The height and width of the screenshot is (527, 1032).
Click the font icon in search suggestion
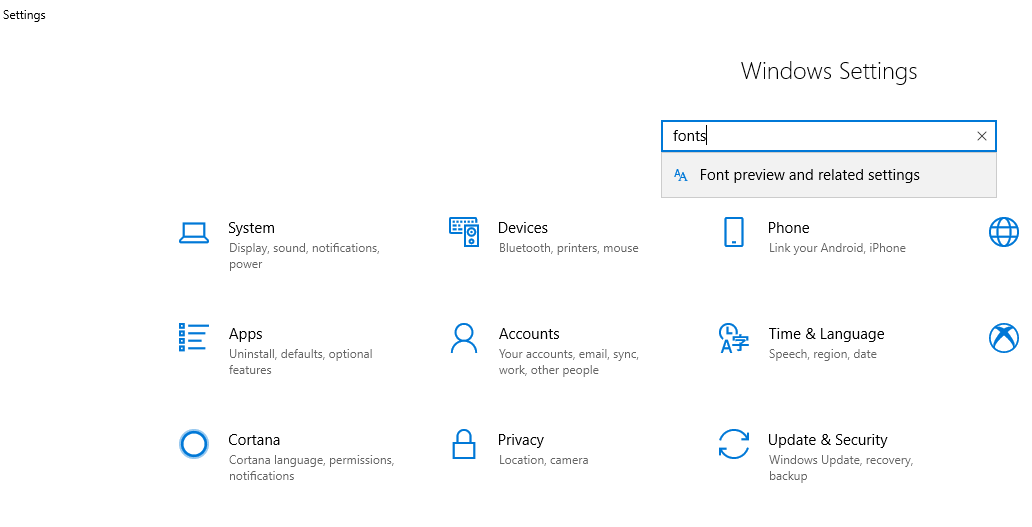tap(681, 175)
